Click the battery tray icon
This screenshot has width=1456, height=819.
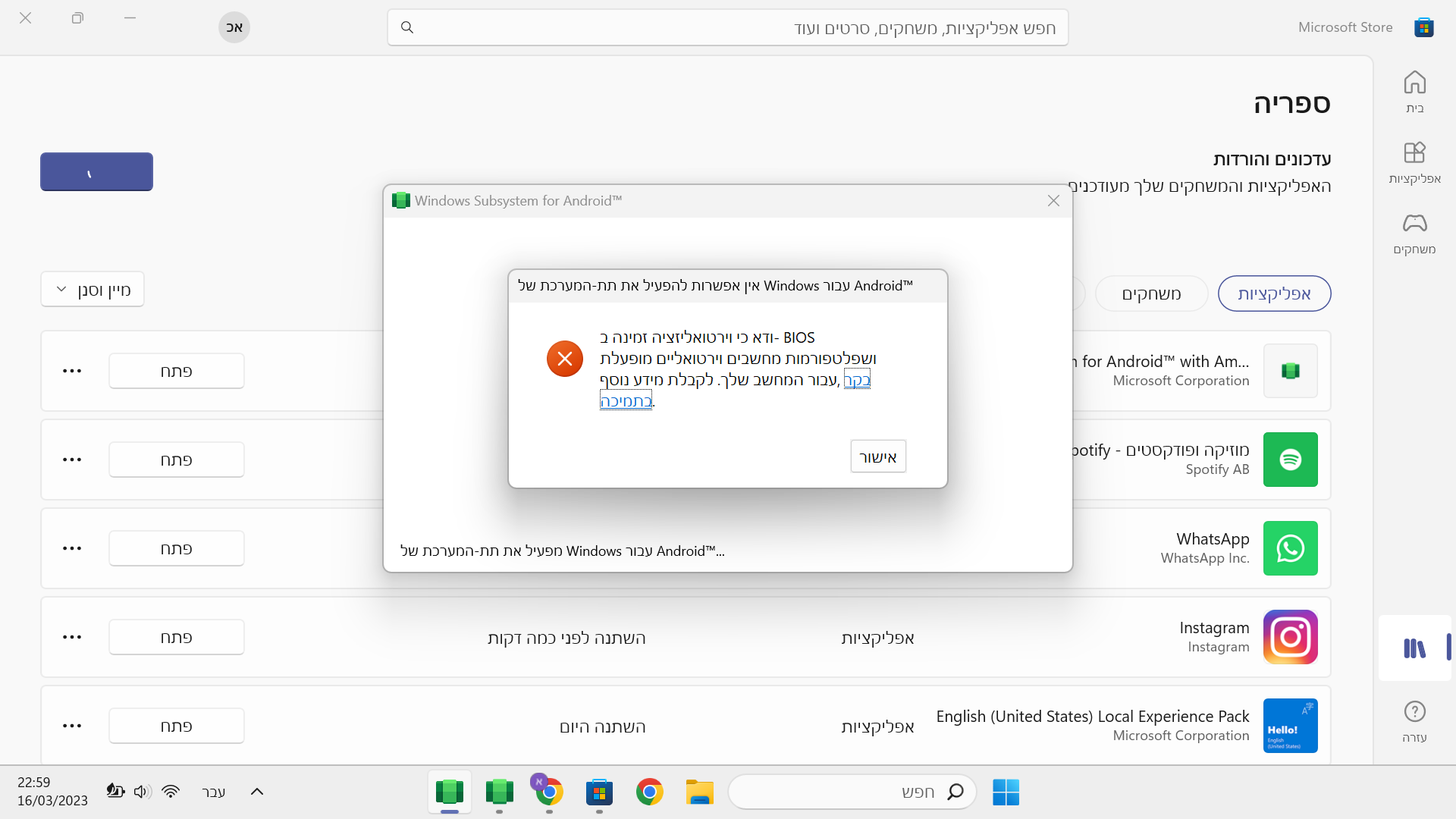115,791
